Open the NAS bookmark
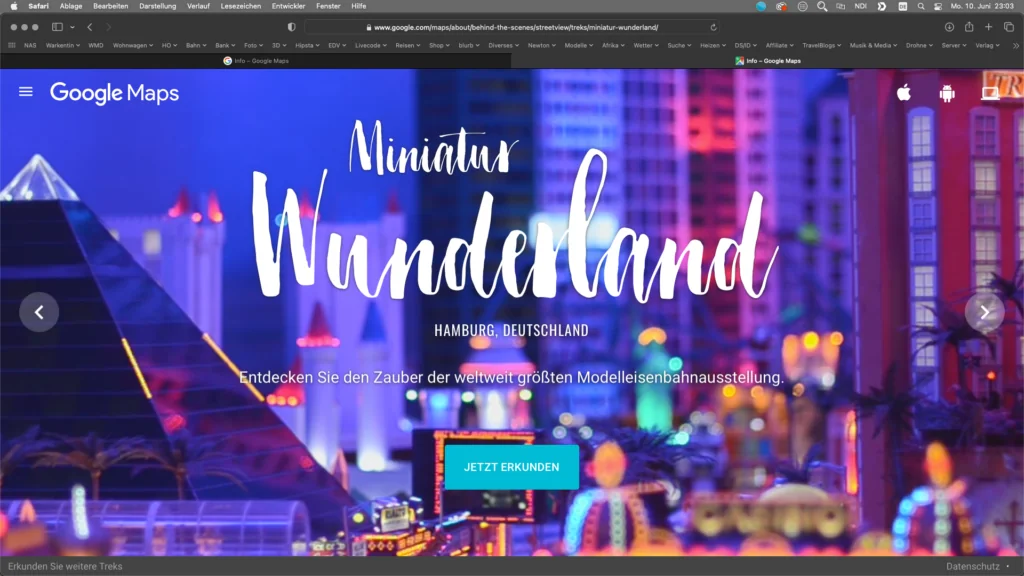1024x576 pixels. pos(30,46)
